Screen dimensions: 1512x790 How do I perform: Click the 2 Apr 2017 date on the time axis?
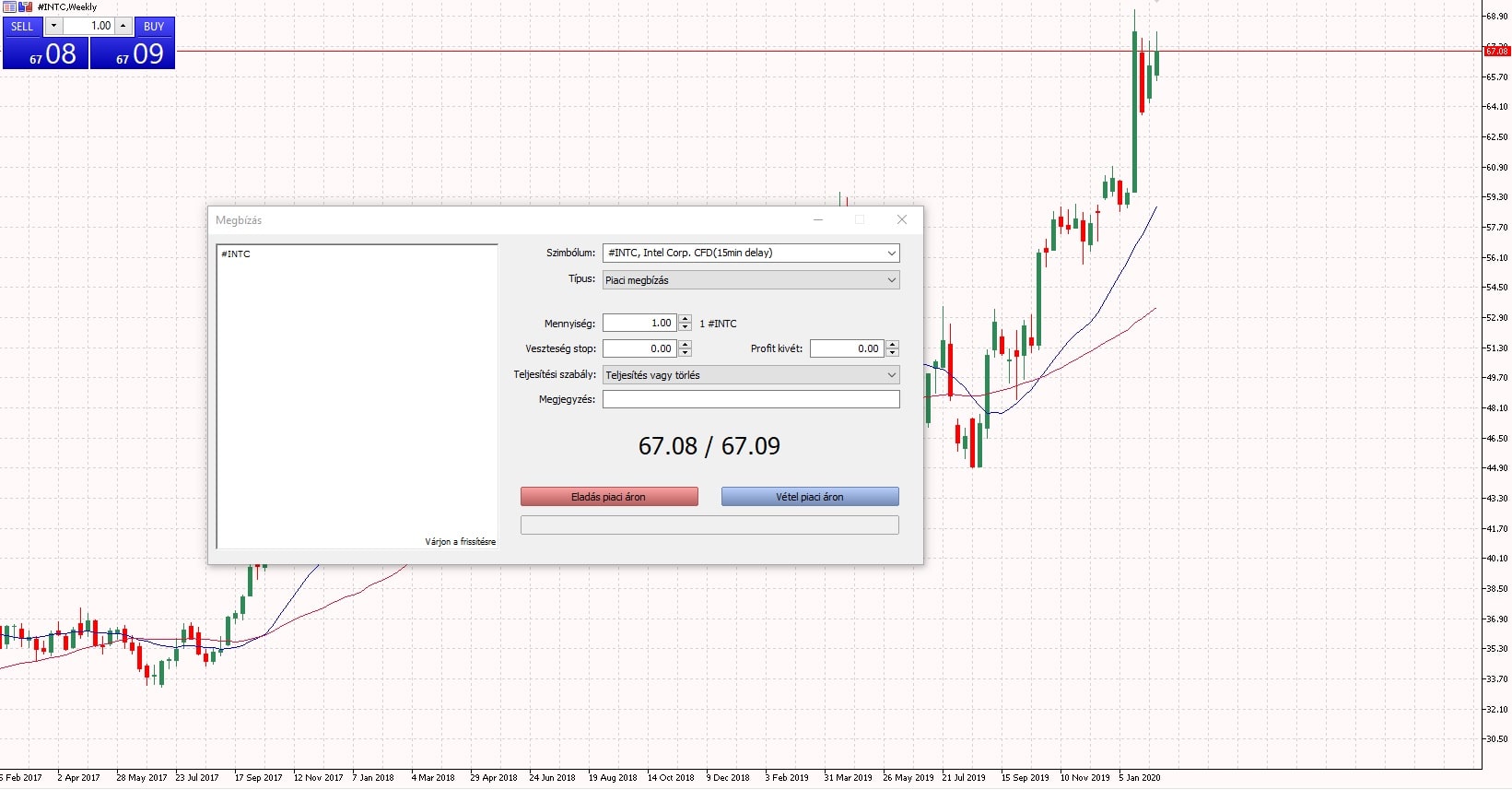pyautogui.click(x=78, y=778)
